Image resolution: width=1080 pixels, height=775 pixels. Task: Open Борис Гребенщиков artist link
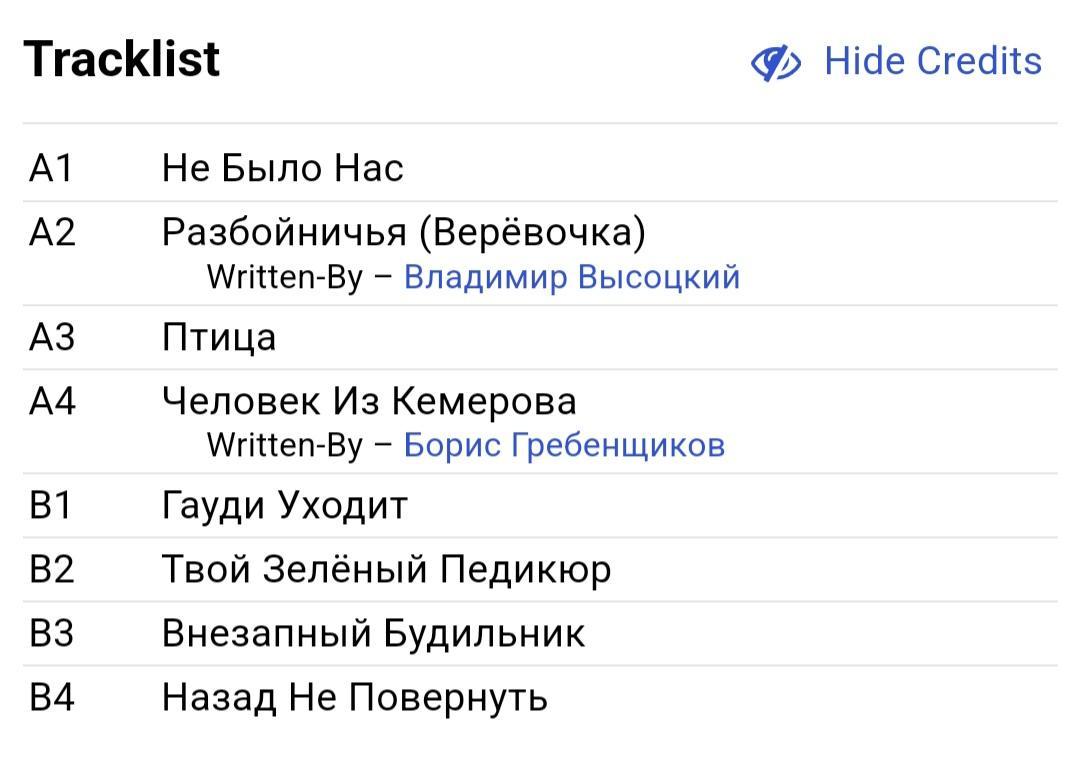point(564,445)
